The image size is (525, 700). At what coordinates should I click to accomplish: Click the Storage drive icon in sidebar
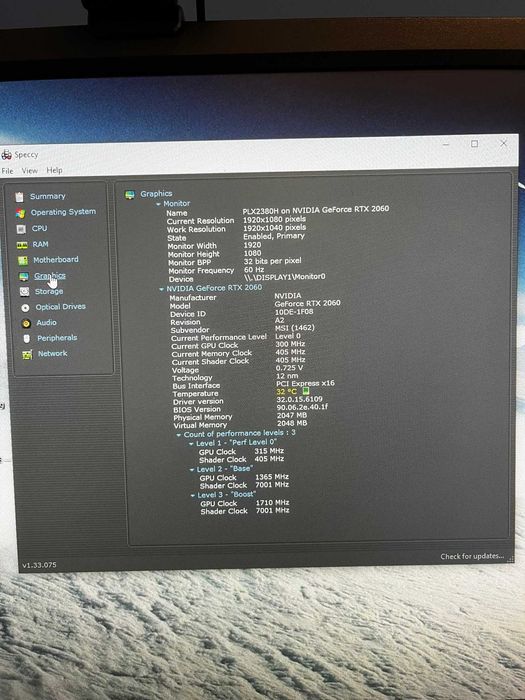click(x=25, y=292)
